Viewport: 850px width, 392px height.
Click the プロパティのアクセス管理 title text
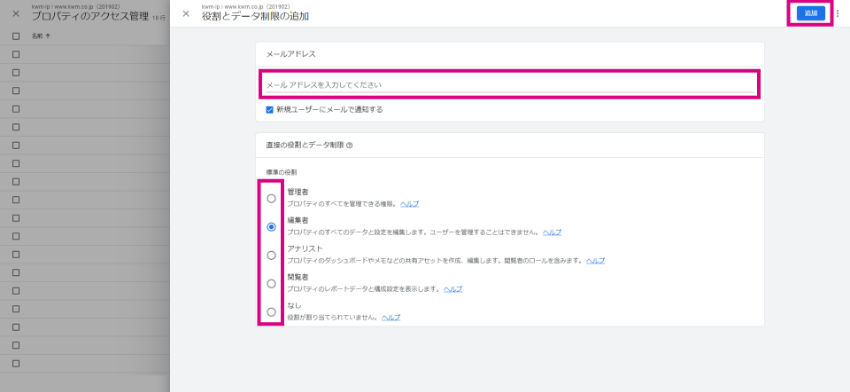pyautogui.click(x=89, y=17)
